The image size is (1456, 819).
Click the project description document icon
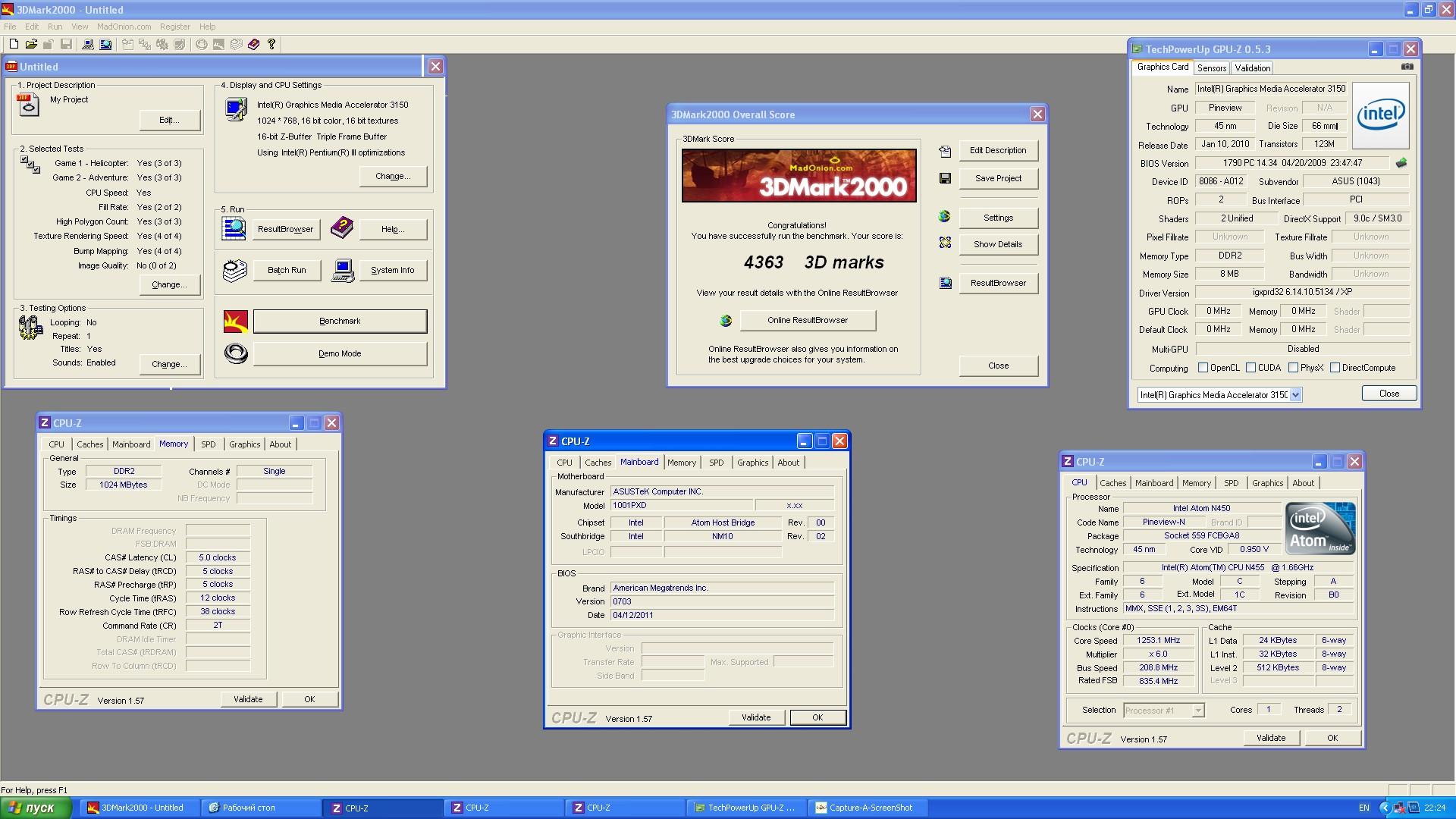coord(28,105)
